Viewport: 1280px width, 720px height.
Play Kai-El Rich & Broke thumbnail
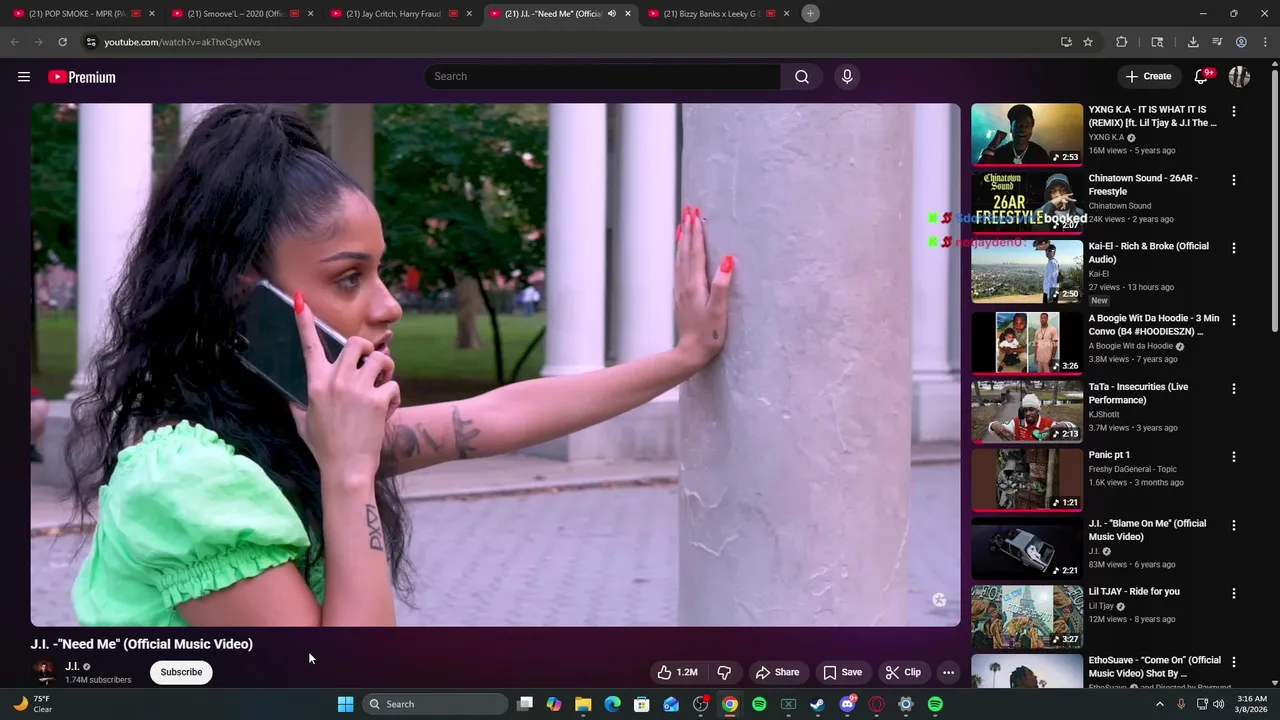(x=1027, y=271)
